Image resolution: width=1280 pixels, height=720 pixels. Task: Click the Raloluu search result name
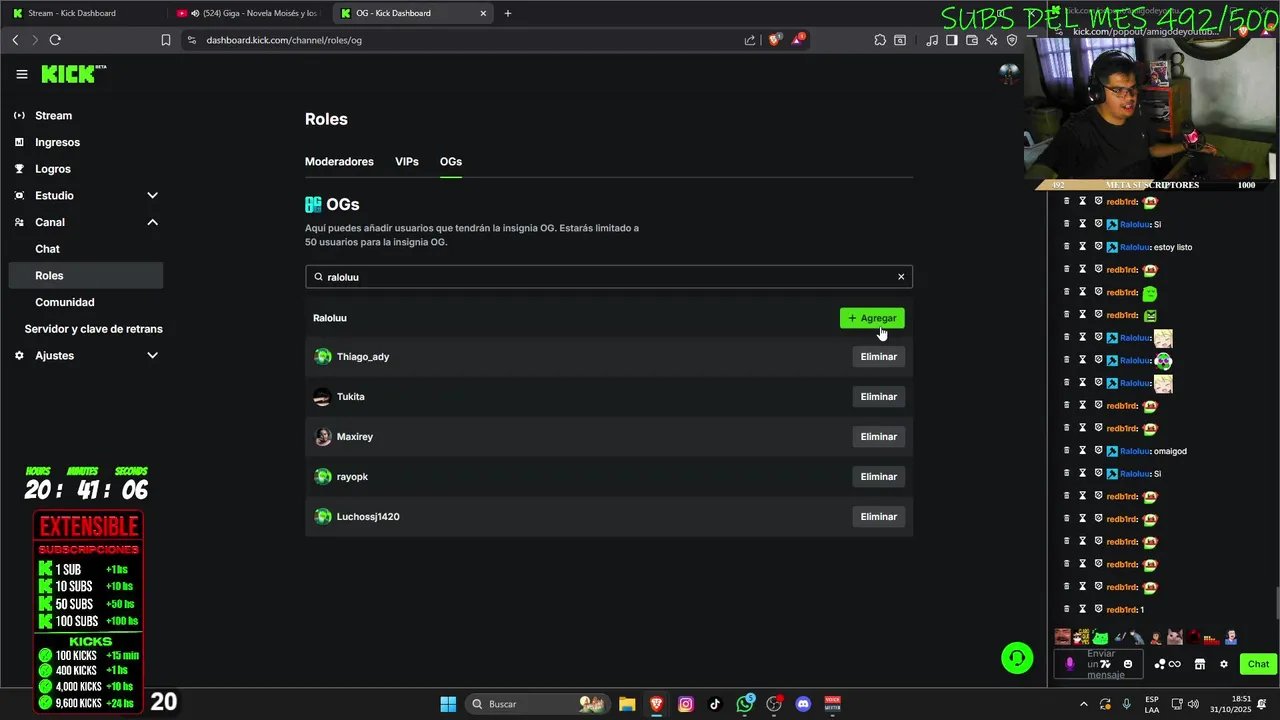pos(330,318)
